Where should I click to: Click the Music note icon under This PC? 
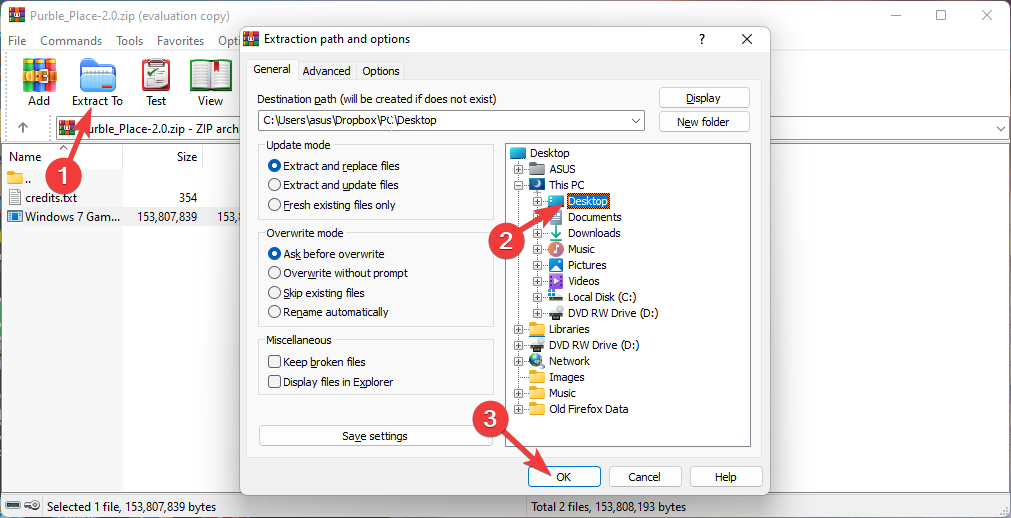556,249
